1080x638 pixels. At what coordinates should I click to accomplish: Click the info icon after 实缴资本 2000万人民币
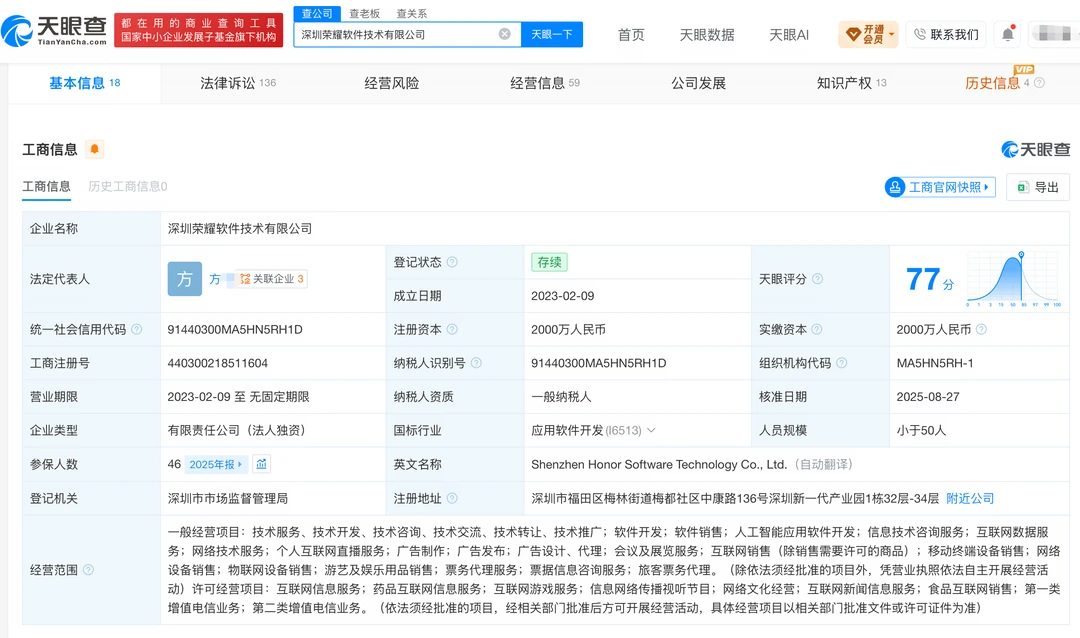point(982,329)
